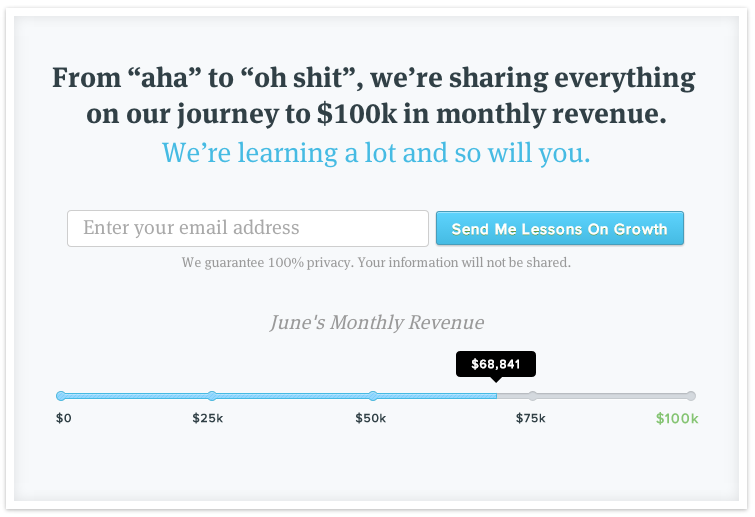
Task: Click the $0 label below the bar
Action: point(64,418)
